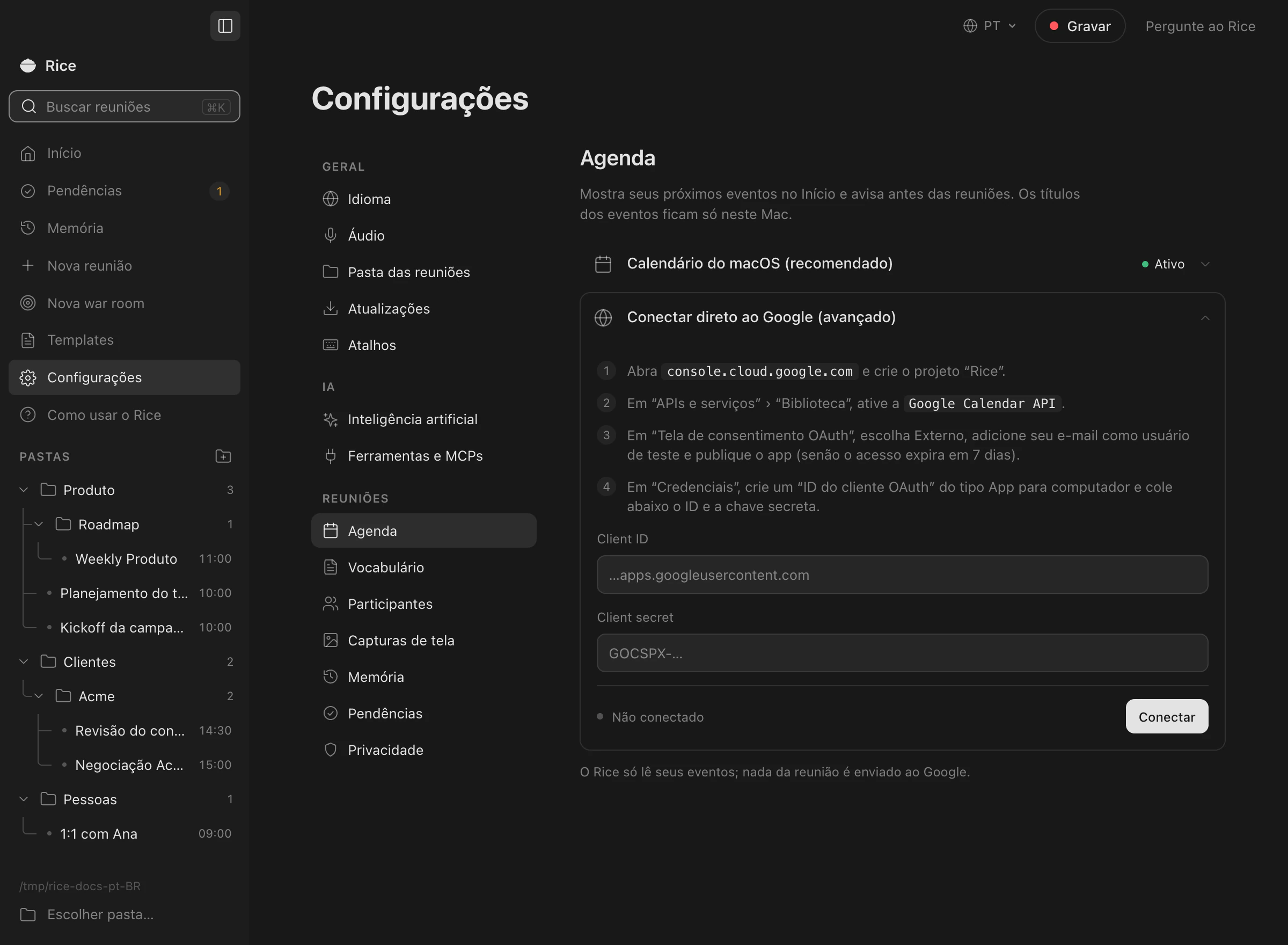Click the globe icon beside Conectar direto ao Google
The height and width of the screenshot is (945, 1288).
tap(603, 317)
